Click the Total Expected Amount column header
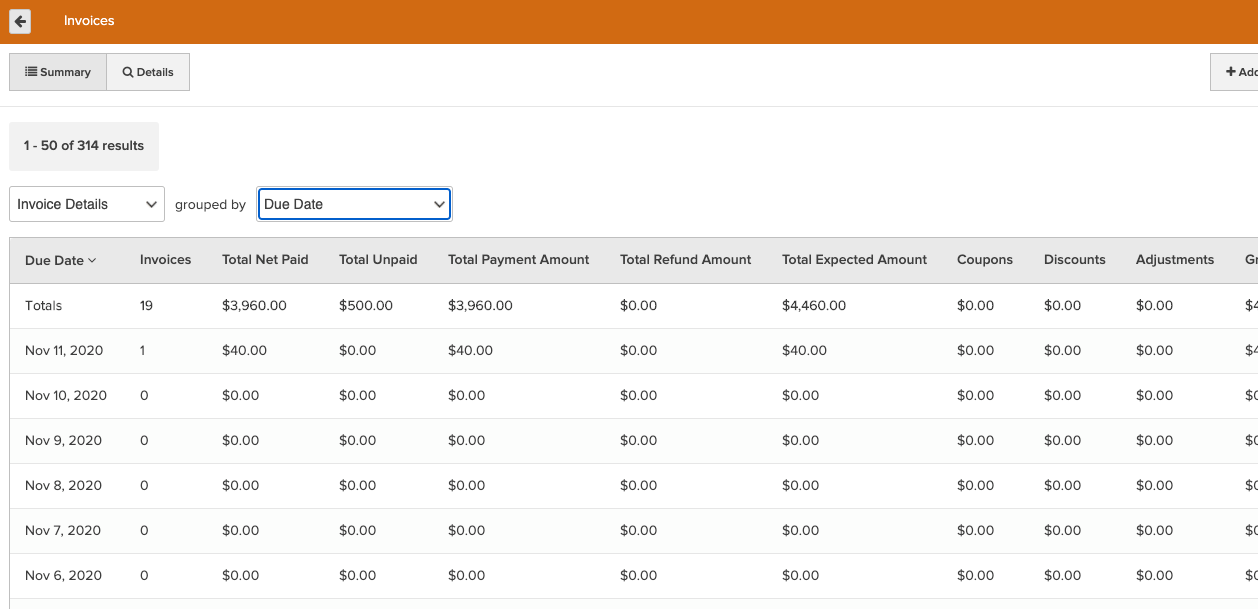Image resolution: width=1258 pixels, height=609 pixels. point(854,260)
